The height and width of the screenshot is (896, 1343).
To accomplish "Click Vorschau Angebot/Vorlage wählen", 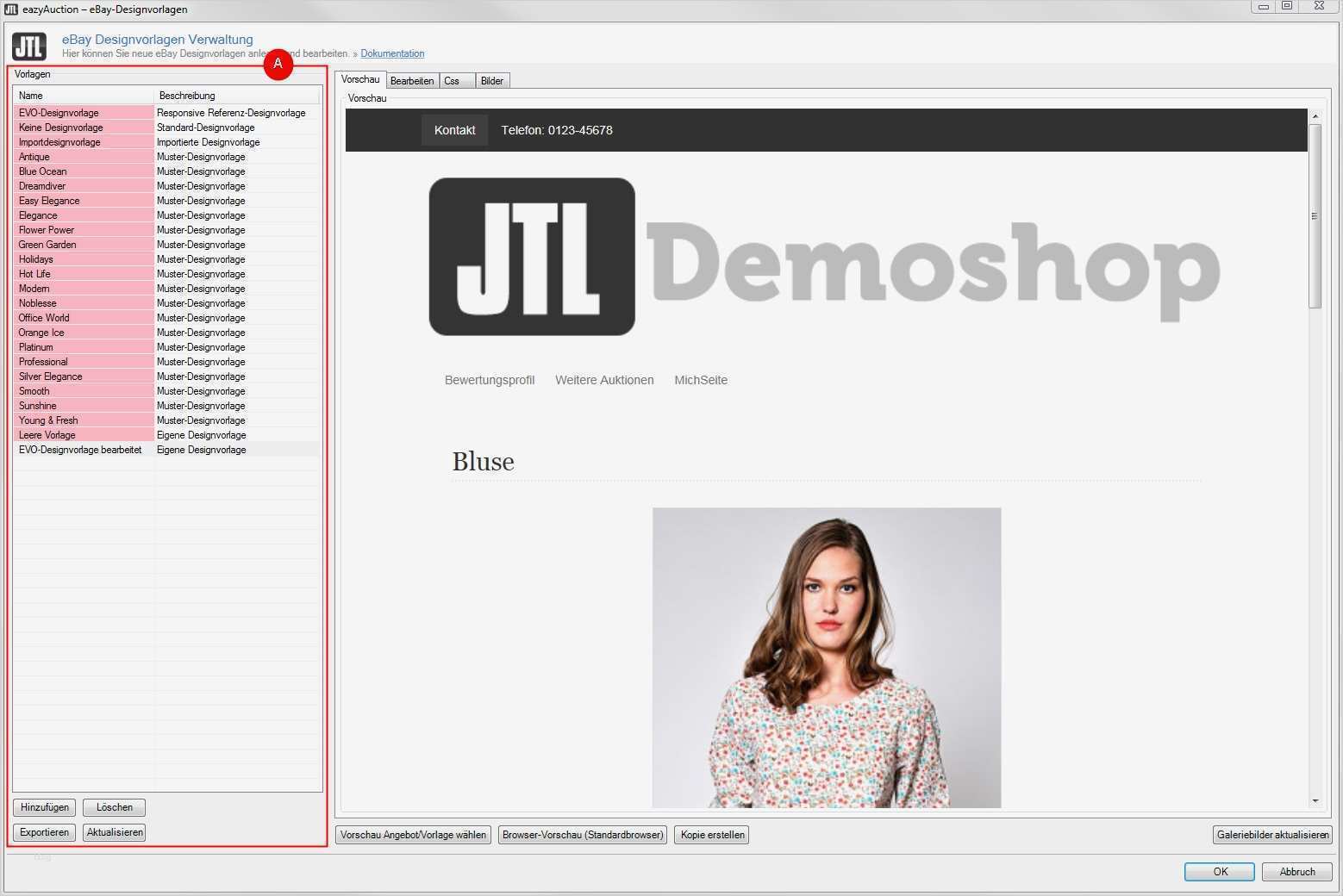I will [413, 834].
